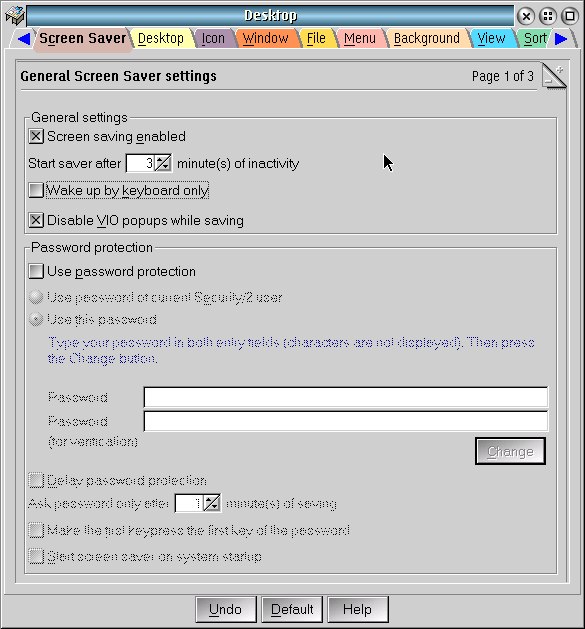Switch to the Background tab
Image resolution: width=585 pixels, height=629 pixels.
(x=427, y=39)
